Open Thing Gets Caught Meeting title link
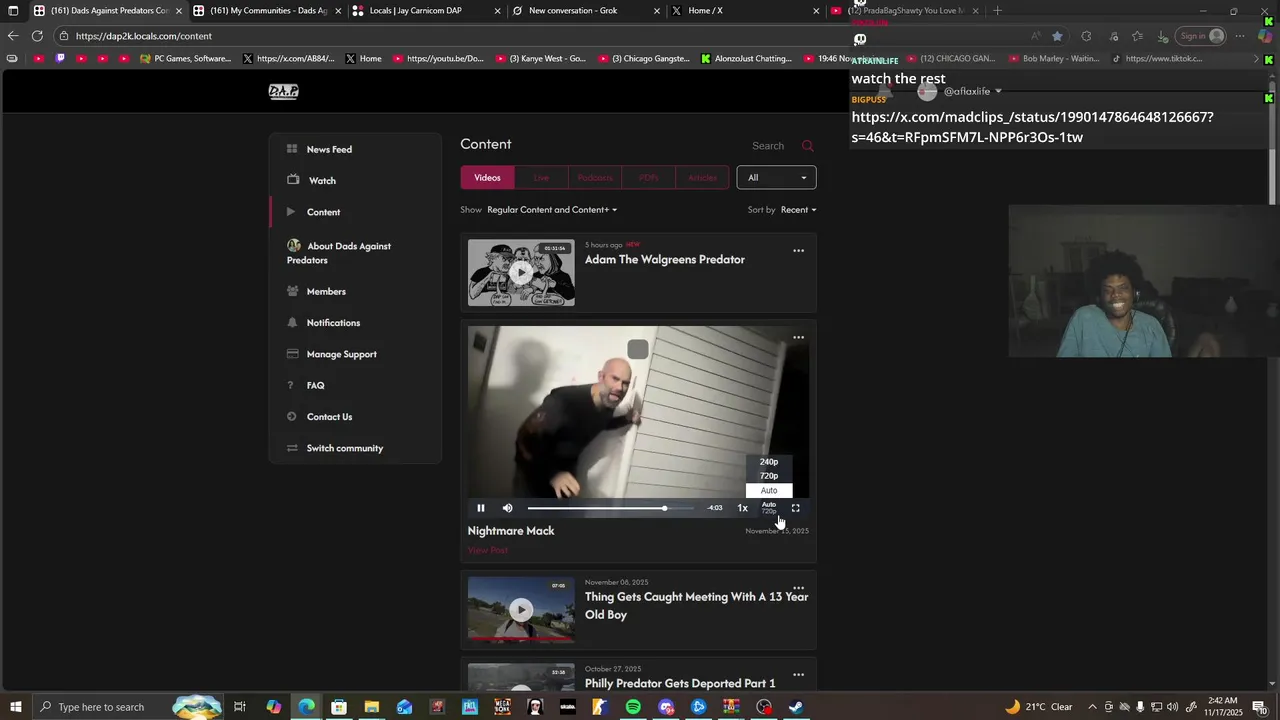This screenshot has height=720, width=1280. click(697, 606)
